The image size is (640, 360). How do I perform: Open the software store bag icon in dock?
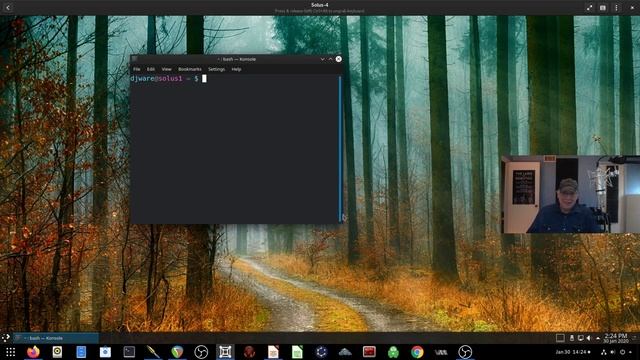click(105, 352)
